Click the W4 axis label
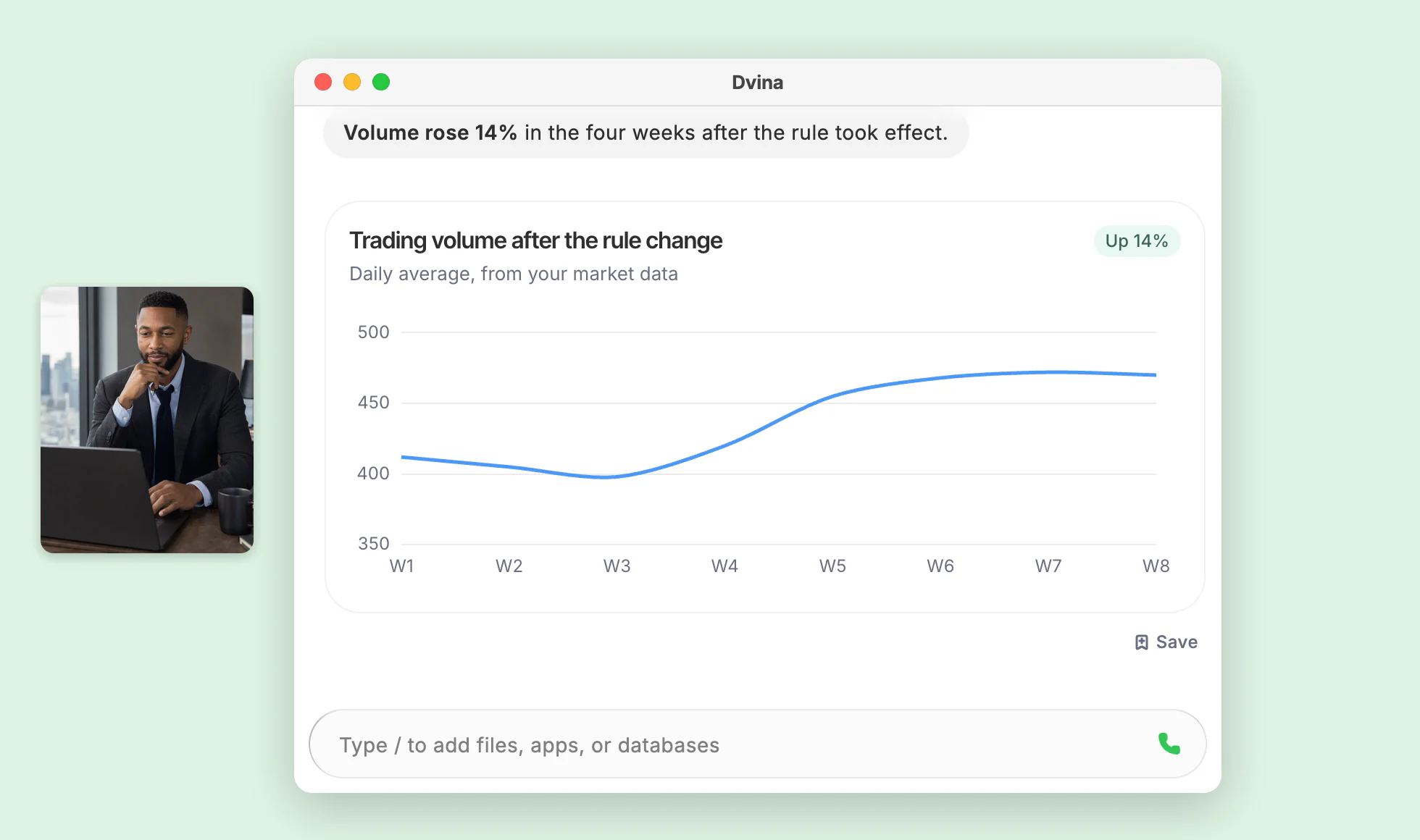The image size is (1420, 840). [724, 566]
